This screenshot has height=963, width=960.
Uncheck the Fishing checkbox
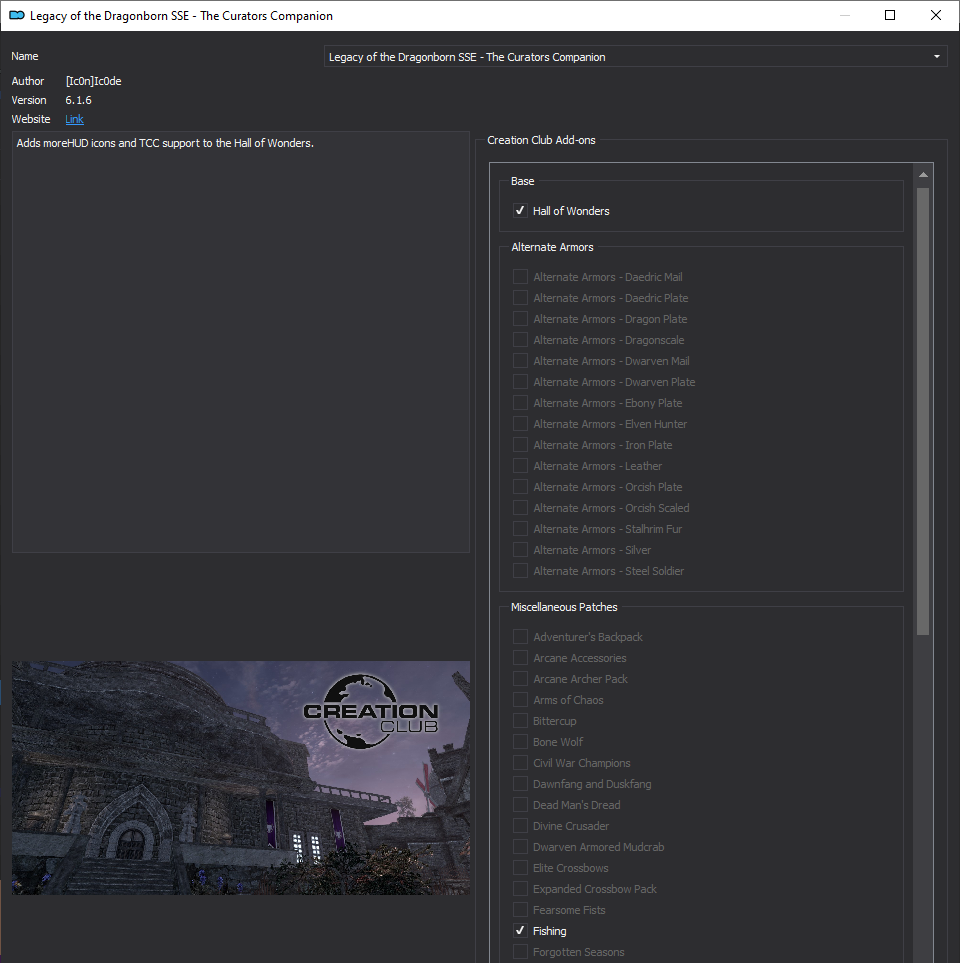(x=520, y=931)
